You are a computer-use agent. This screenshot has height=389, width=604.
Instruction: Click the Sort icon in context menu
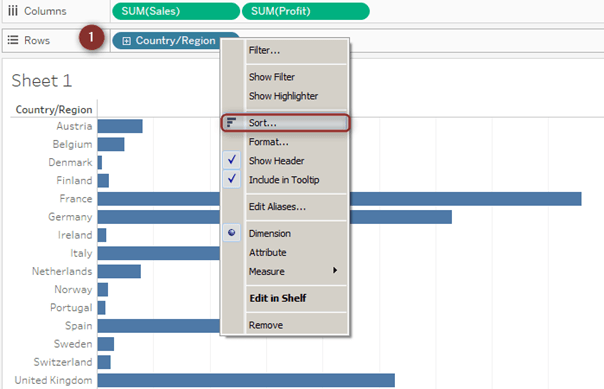231,123
